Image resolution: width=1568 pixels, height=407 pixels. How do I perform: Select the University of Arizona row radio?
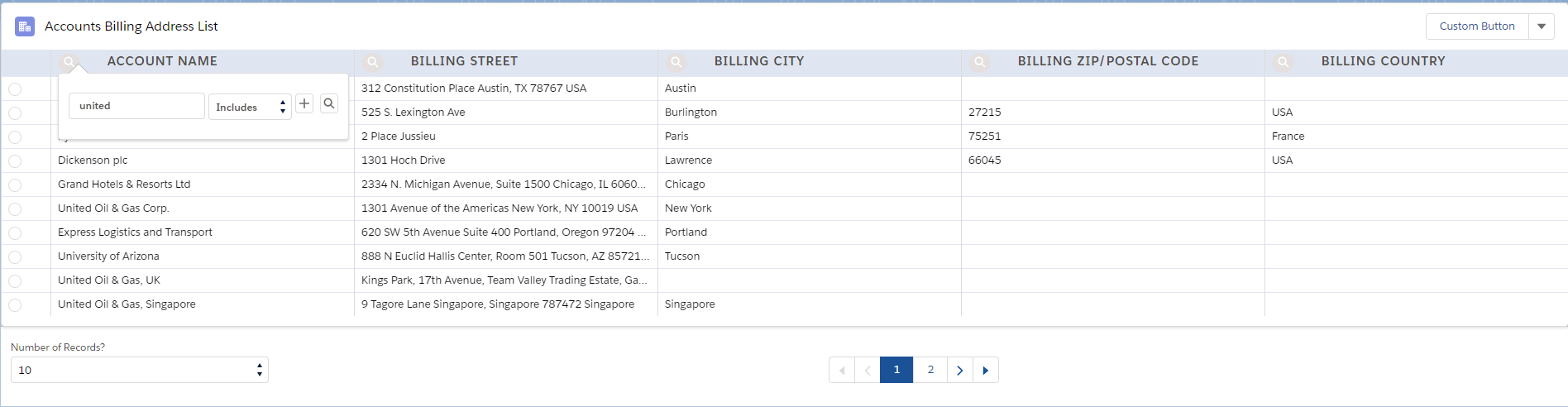pyautogui.click(x=15, y=257)
